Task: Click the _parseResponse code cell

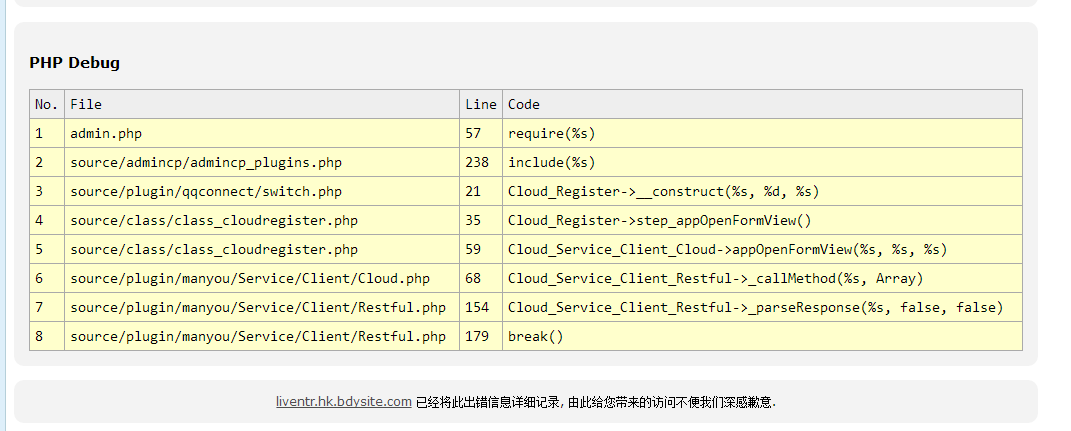Action: [762, 307]
